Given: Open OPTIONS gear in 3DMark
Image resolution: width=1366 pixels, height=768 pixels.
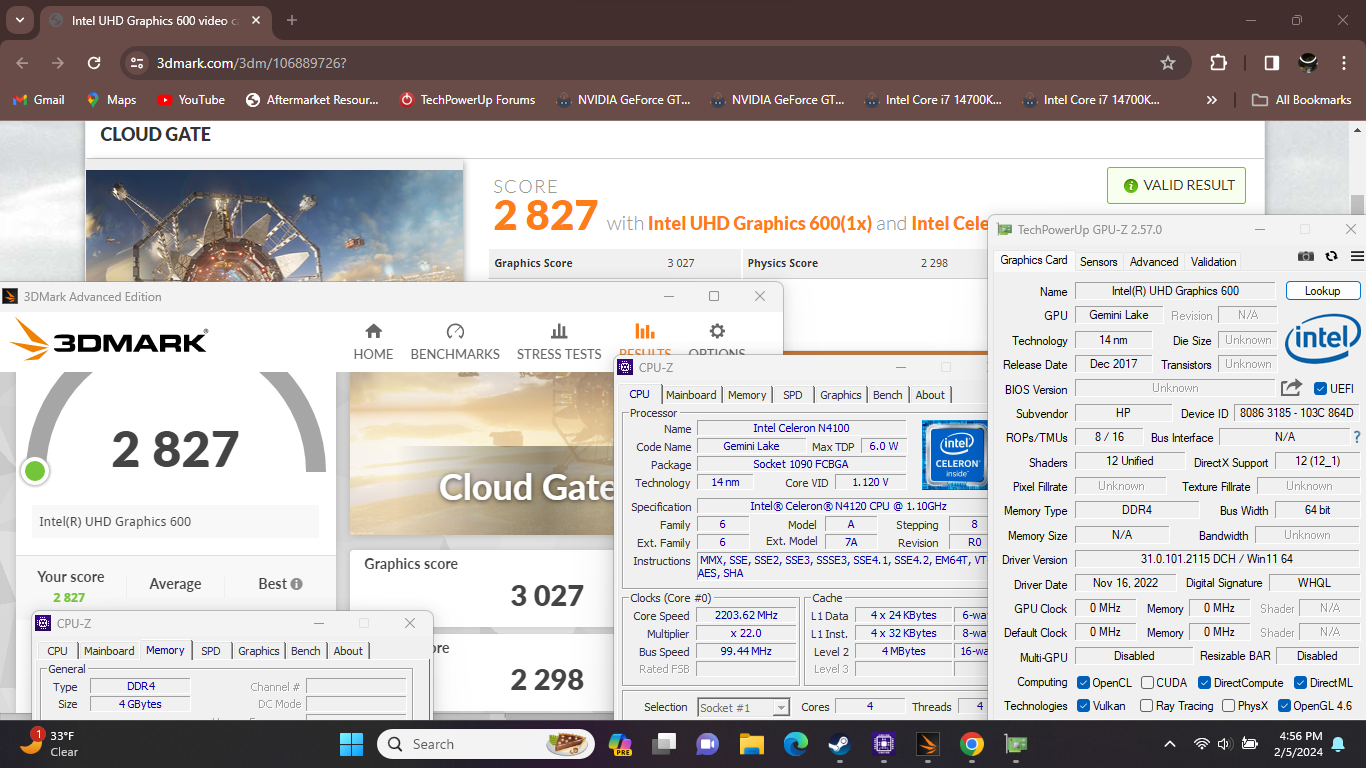Looking at the screenshot, I should 717,332.
